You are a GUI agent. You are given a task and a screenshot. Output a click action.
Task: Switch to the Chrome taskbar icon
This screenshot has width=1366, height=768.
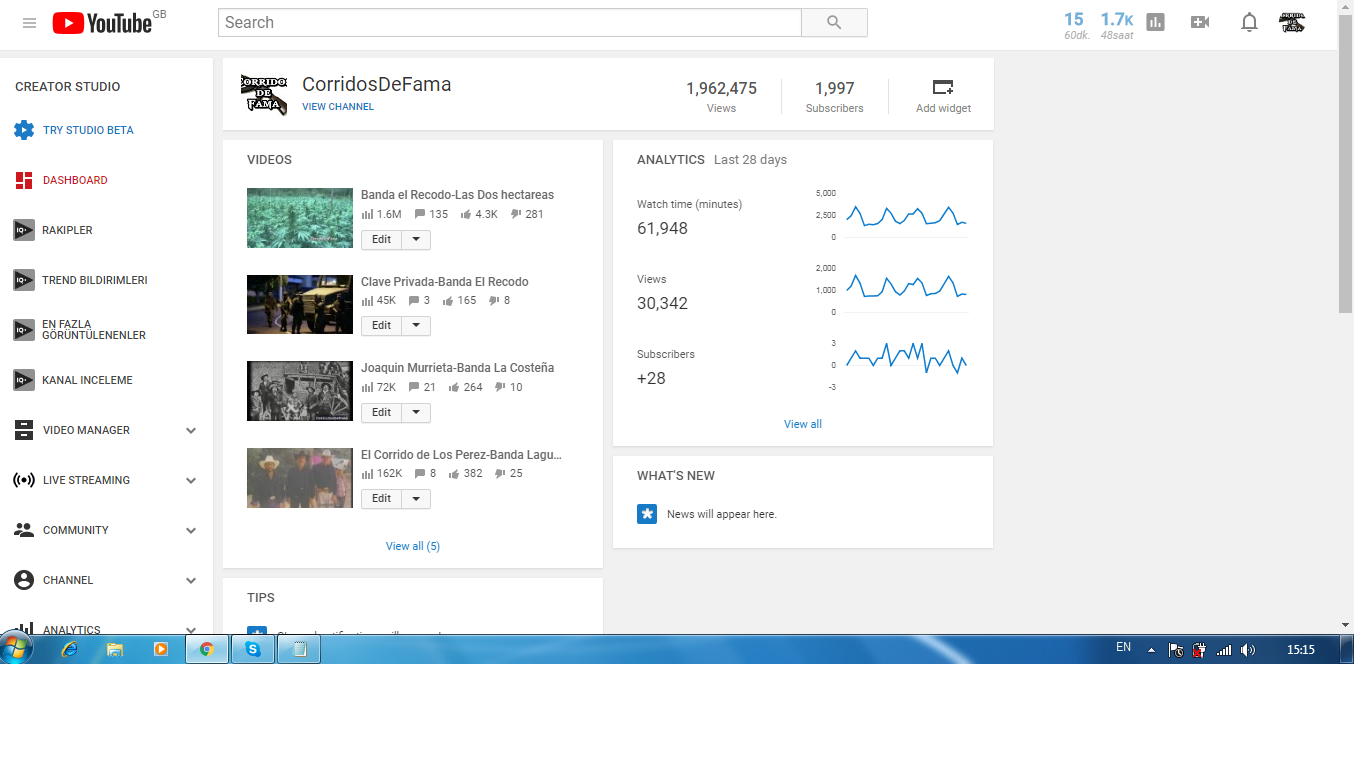coord(207,649)
